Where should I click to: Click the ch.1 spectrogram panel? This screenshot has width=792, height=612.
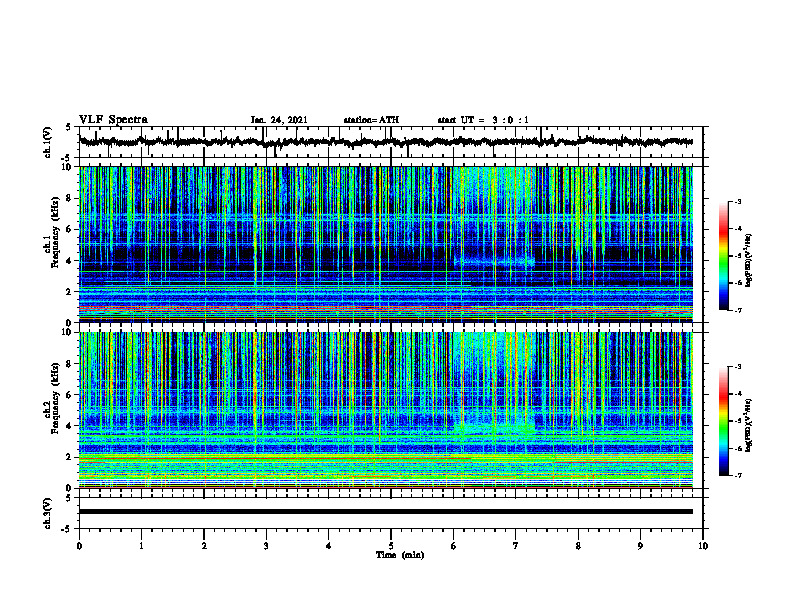click(x=386, y=244)
